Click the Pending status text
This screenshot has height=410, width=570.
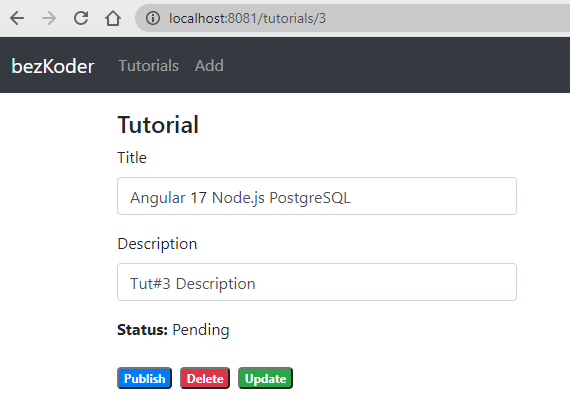(x=201, y=330)
